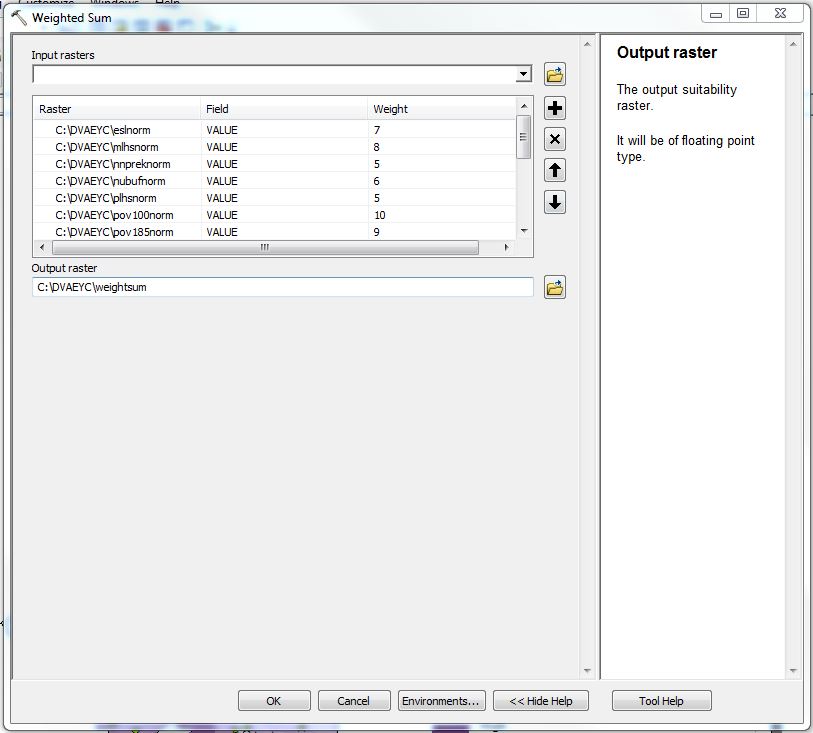The height and width of the screenshot is (733, 813).
Task: Click the Output raster path field
Action: pyautogui.click(x=282, y=287)
